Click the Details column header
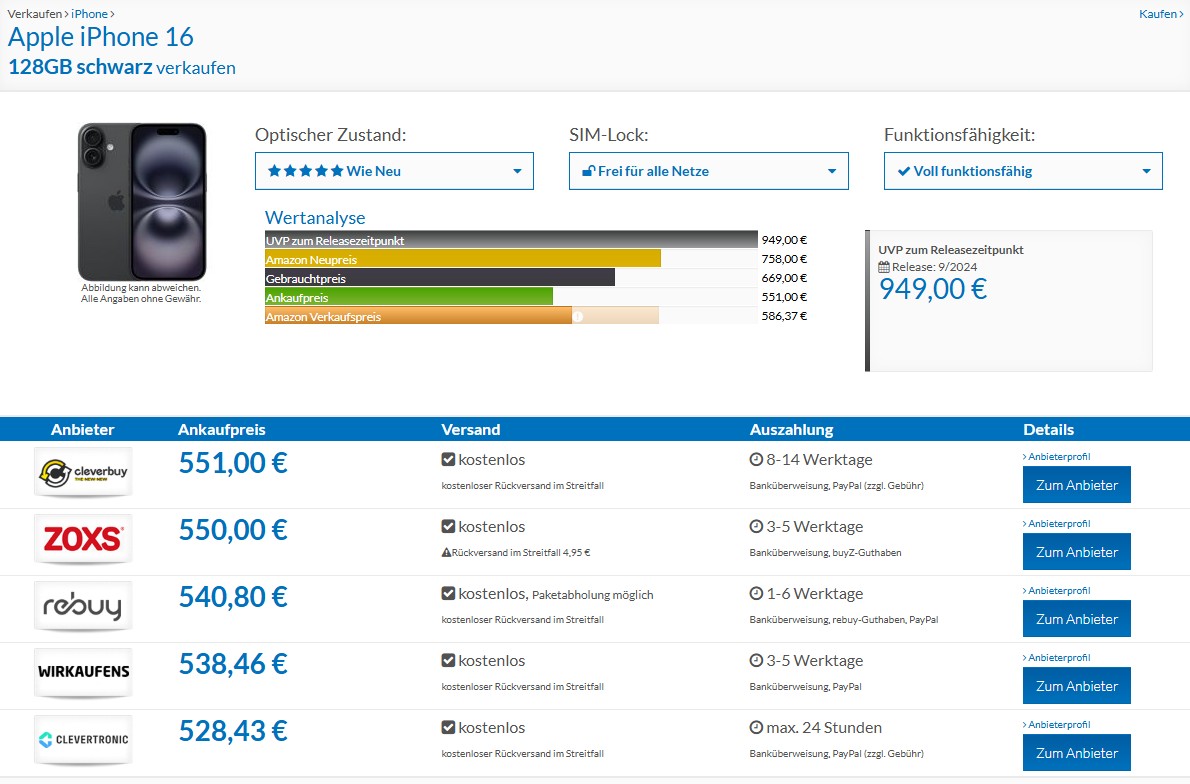1190x784 pixels. click(1048, 430)
